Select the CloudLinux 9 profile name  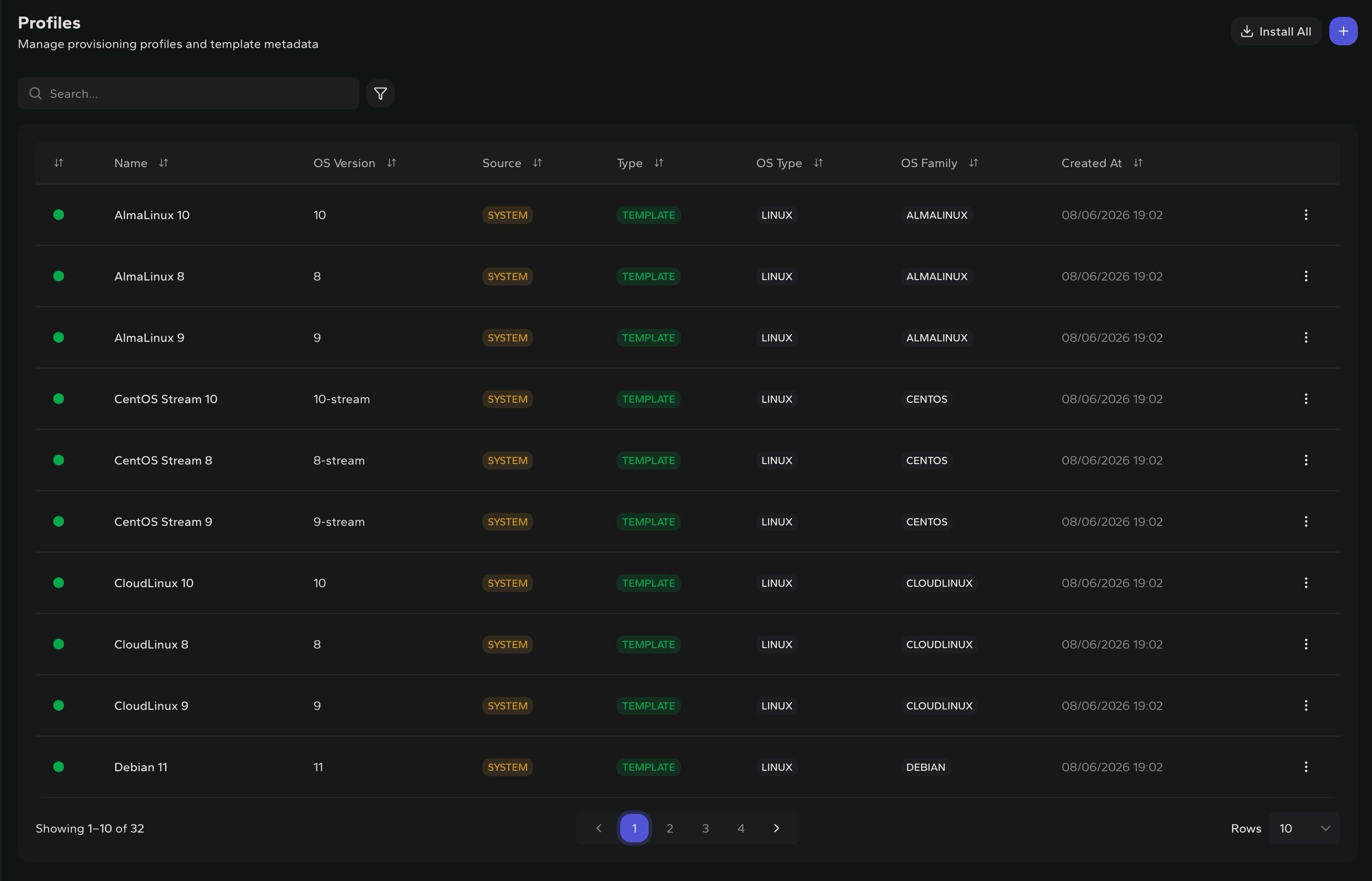(151, 705)
